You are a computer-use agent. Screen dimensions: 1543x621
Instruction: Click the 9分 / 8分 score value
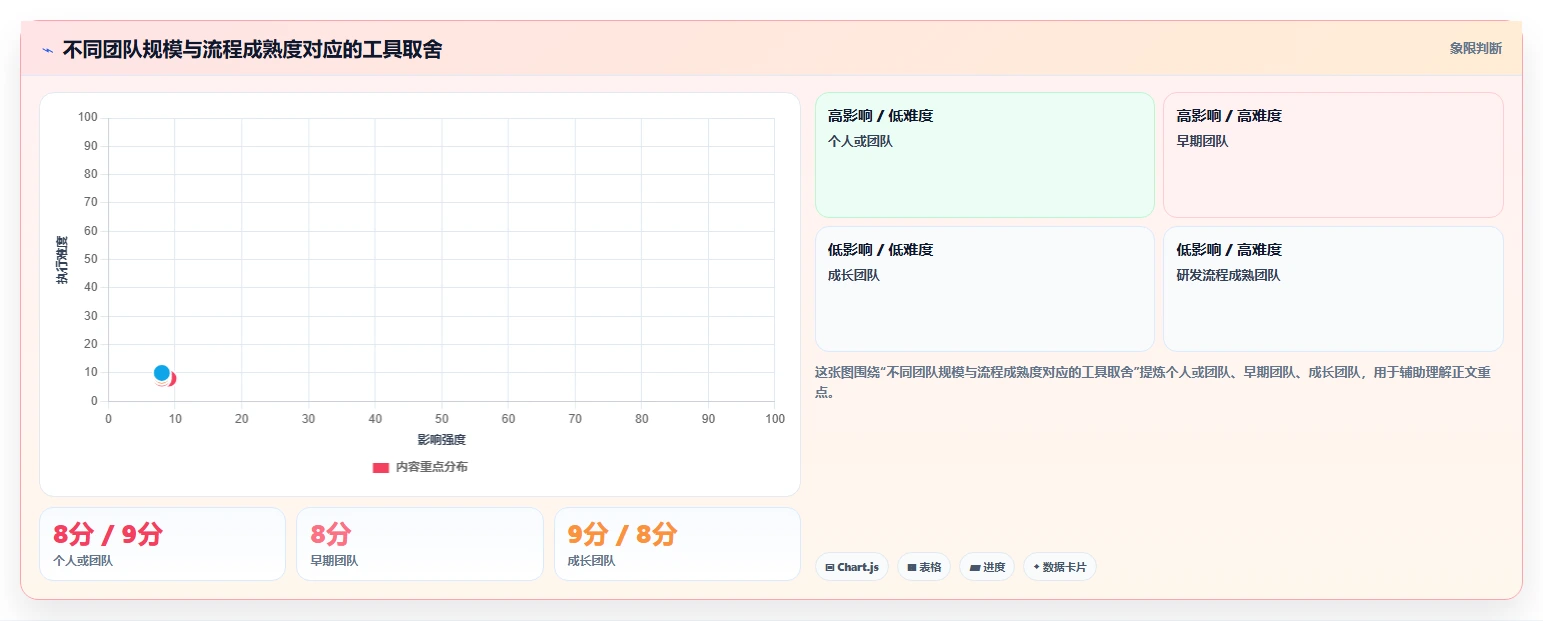(622, 535)
